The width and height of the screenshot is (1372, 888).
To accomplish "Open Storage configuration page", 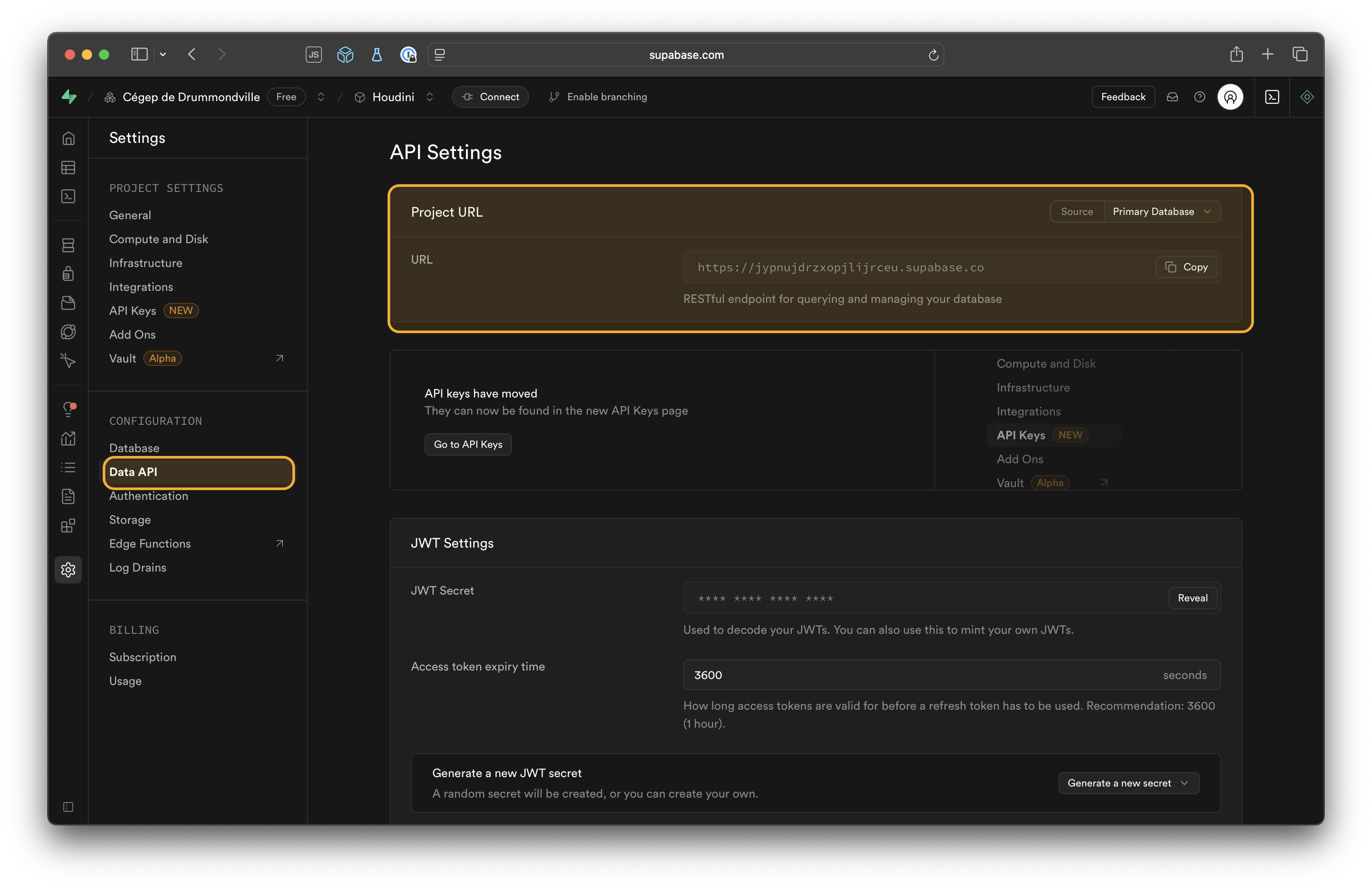I will (x=130, y=519).
